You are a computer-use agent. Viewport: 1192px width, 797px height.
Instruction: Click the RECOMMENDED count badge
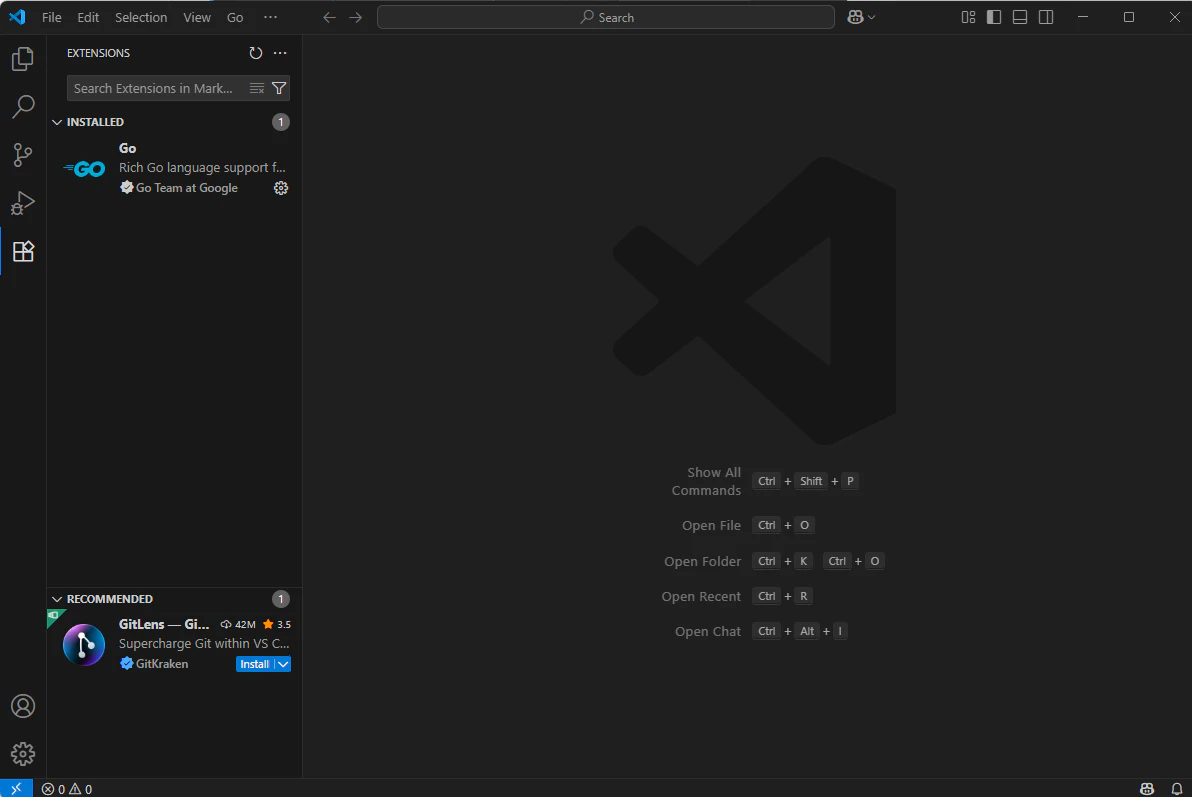point(281,599)
